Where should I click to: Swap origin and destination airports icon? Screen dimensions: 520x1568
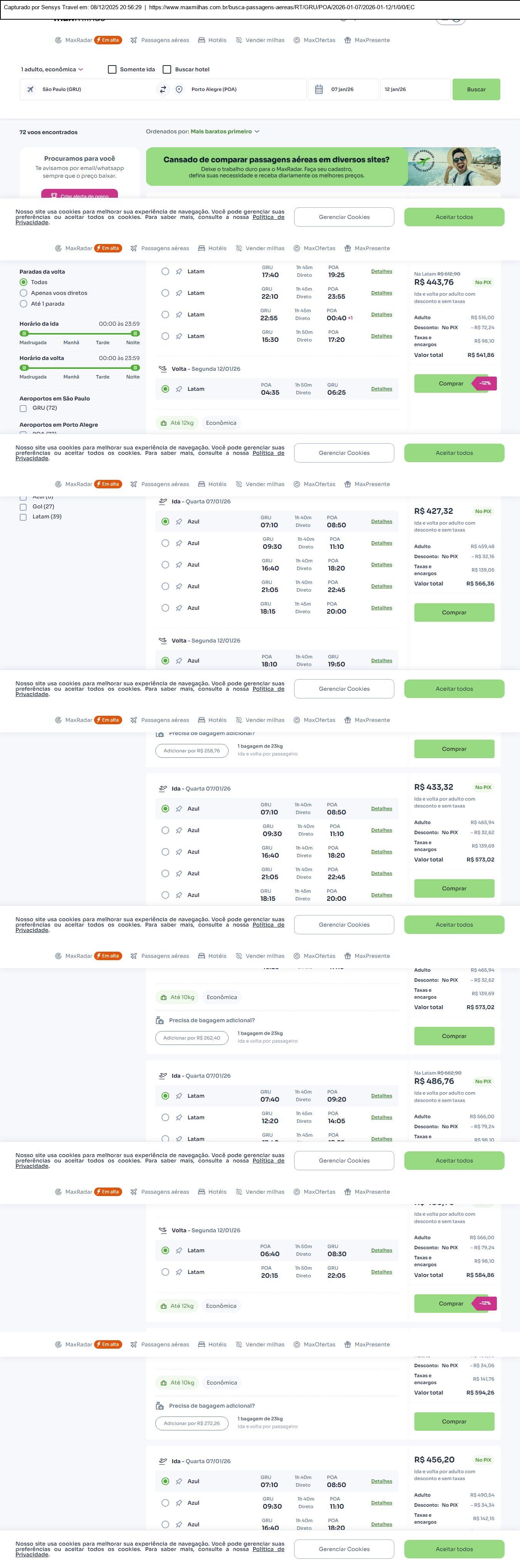[163, 89]
